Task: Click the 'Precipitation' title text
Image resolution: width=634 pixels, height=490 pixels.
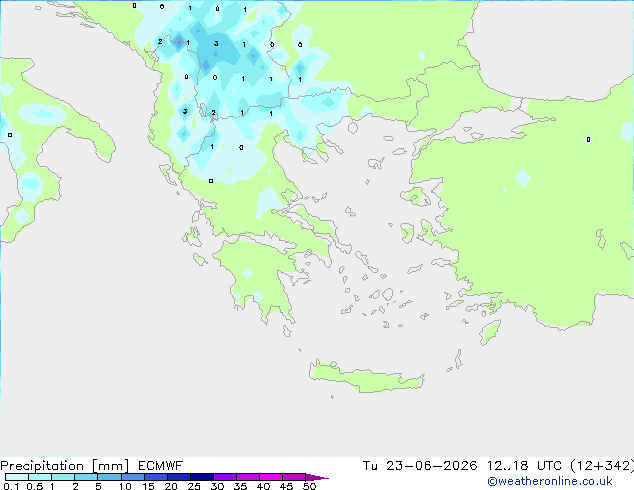Action: click(42, 466)
